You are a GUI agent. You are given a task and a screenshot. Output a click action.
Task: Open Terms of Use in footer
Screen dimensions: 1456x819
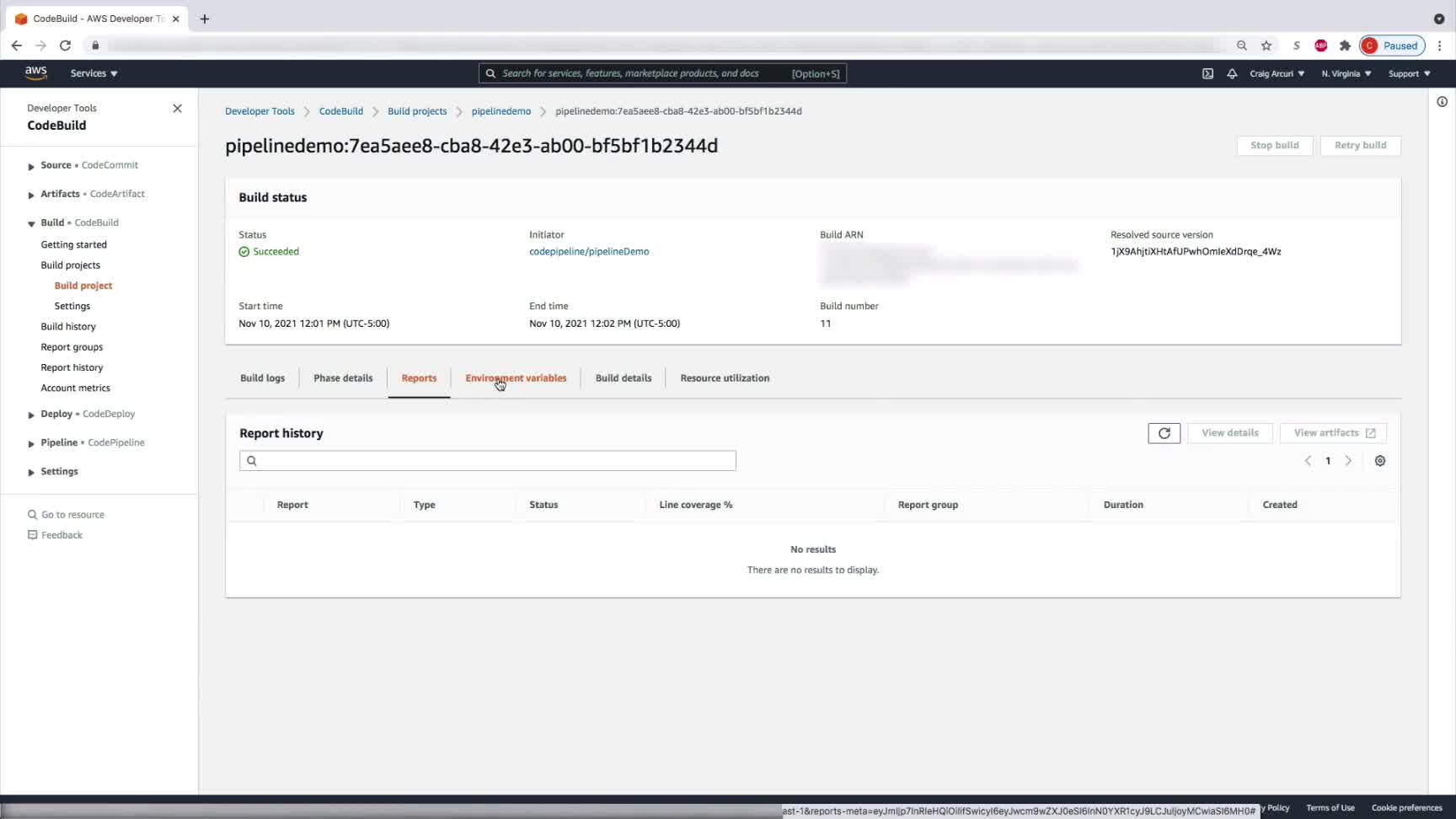[1330, 808]
